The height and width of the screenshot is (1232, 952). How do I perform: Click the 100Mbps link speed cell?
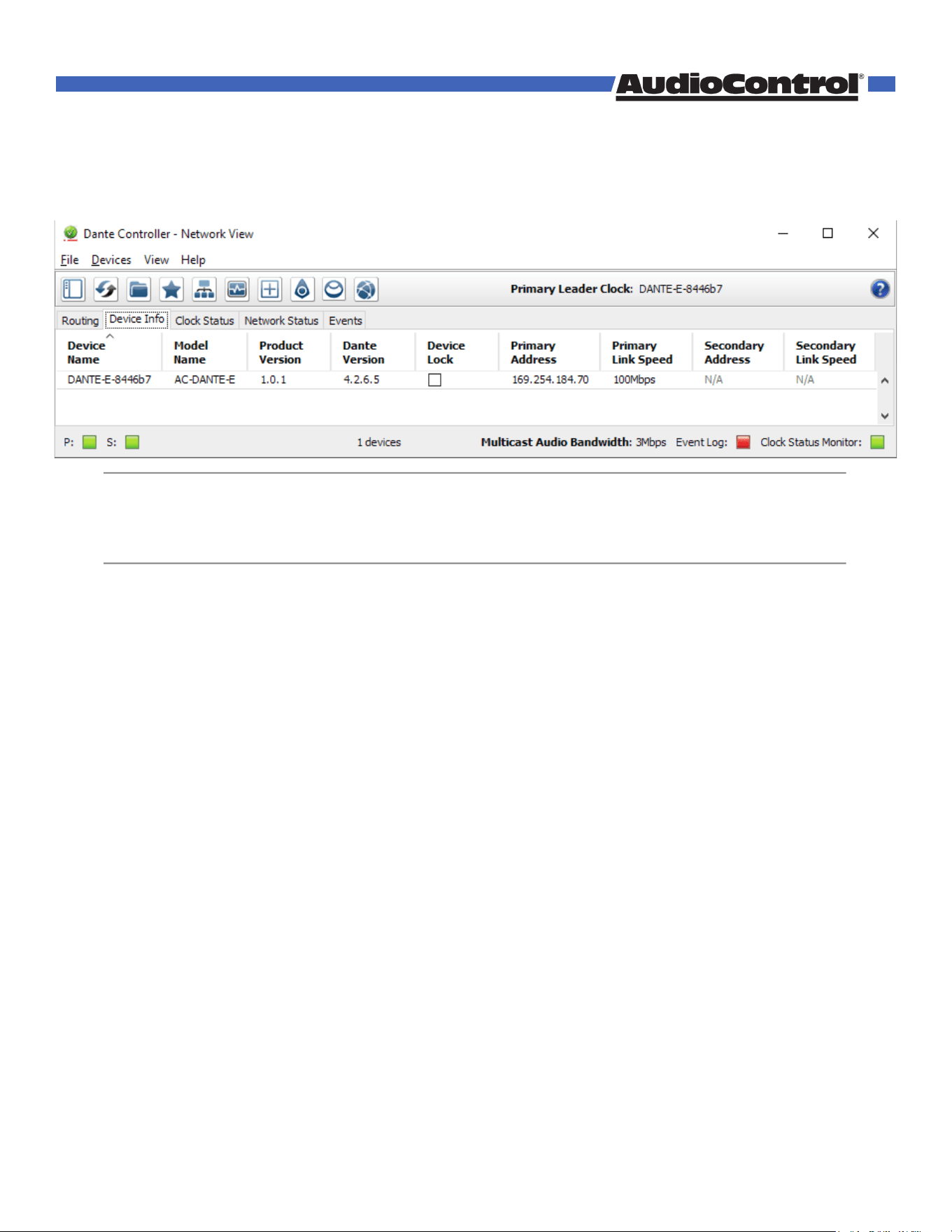tap(634, 380)
